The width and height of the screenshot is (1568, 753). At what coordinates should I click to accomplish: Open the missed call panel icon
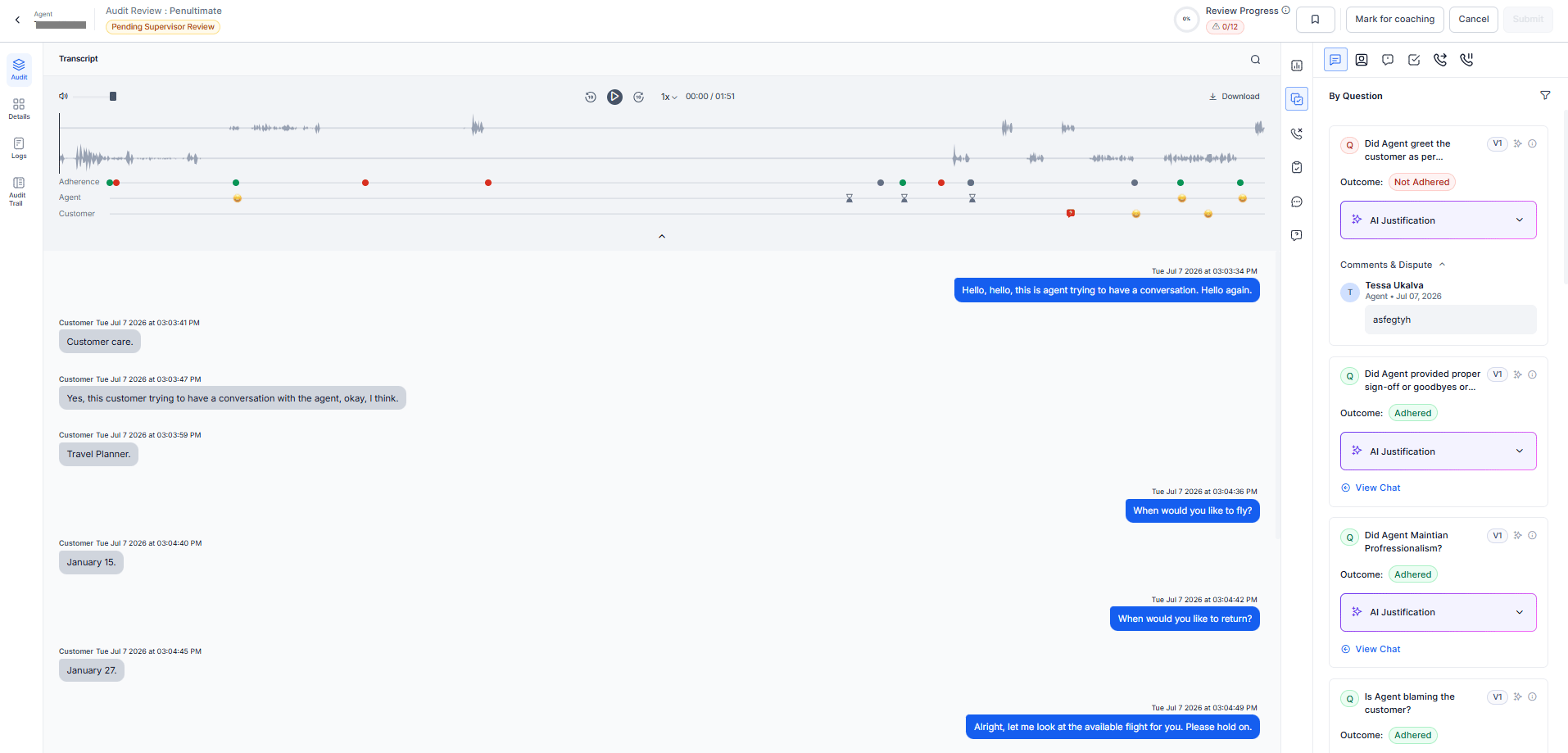(x=1297, y=134)
